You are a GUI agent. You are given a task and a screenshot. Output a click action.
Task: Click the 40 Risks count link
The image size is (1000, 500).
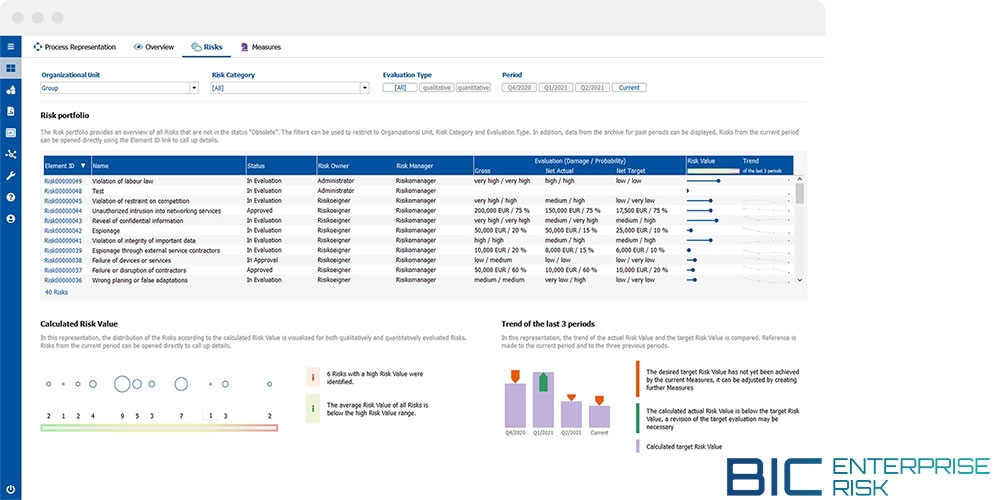click(56, 292)
